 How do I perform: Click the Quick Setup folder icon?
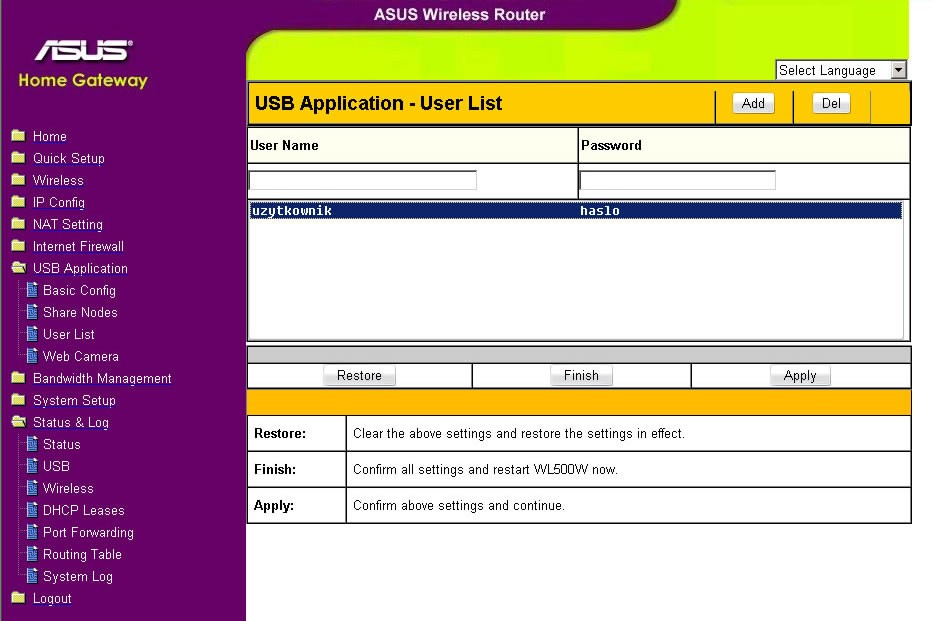tap(18, 158)
